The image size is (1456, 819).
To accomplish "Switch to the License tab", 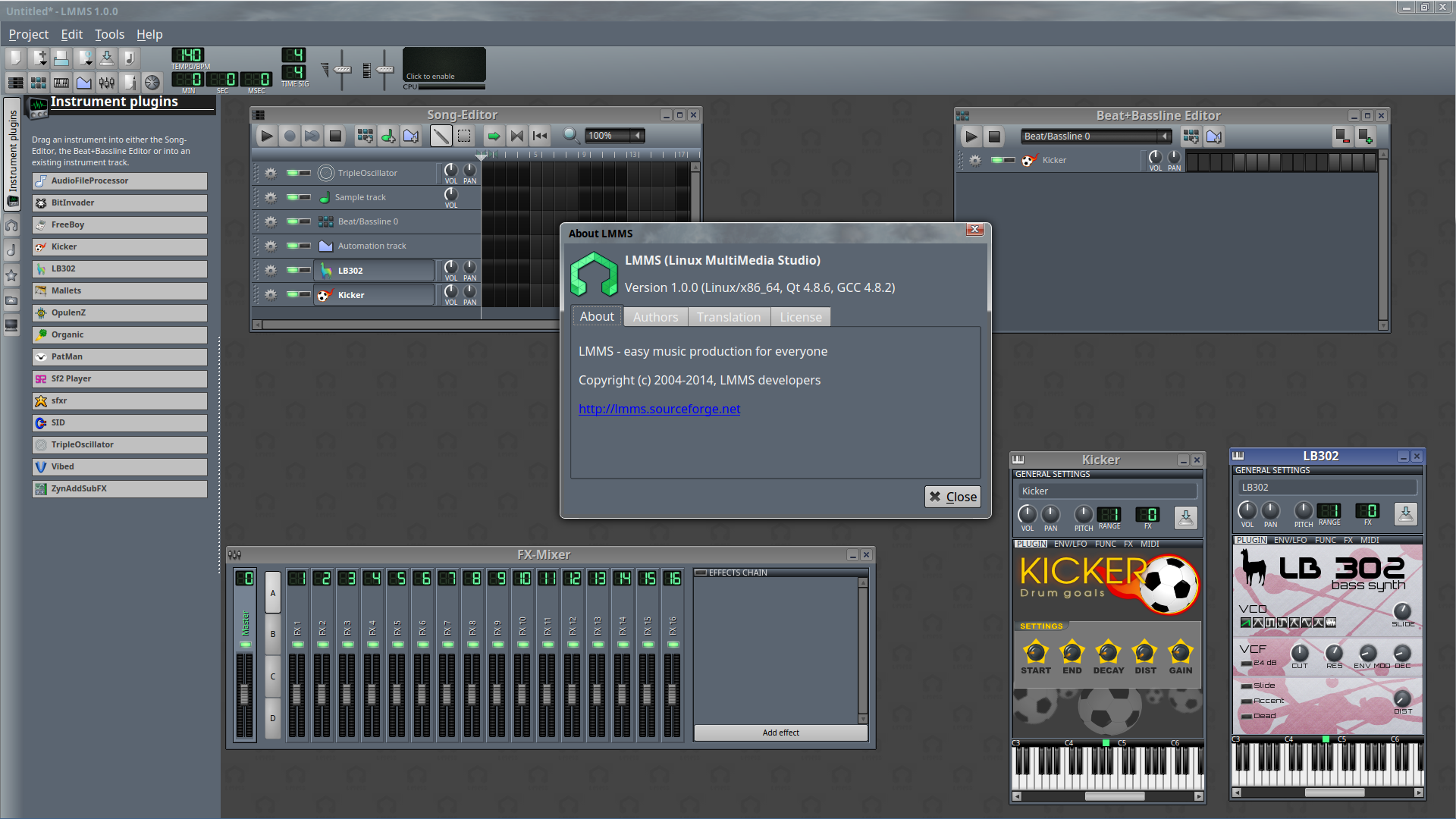I will (801, 317).
